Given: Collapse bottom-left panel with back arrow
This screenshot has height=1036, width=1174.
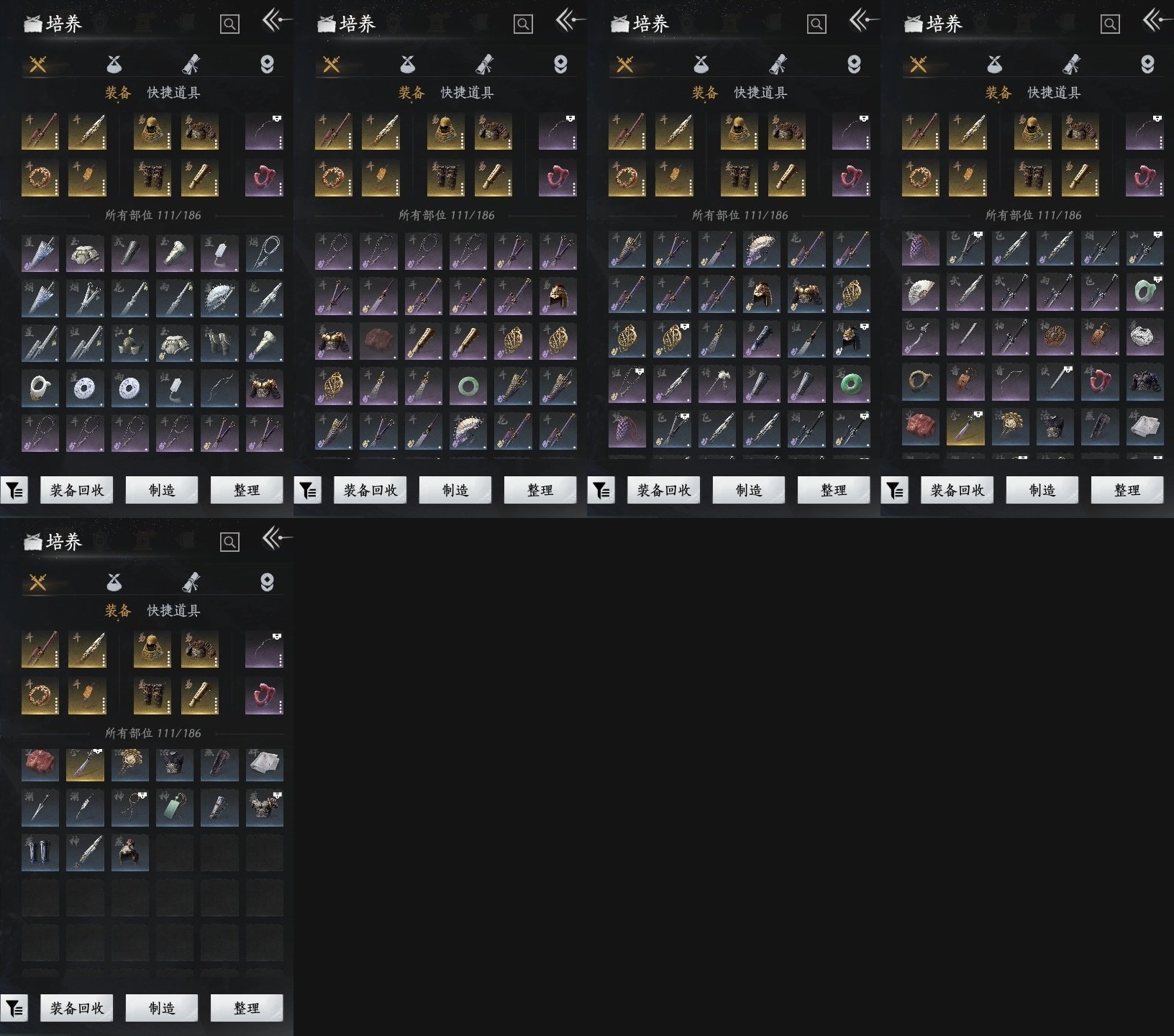Looking at the screenshot, I should pyautogui.click(x=276, y=538).
